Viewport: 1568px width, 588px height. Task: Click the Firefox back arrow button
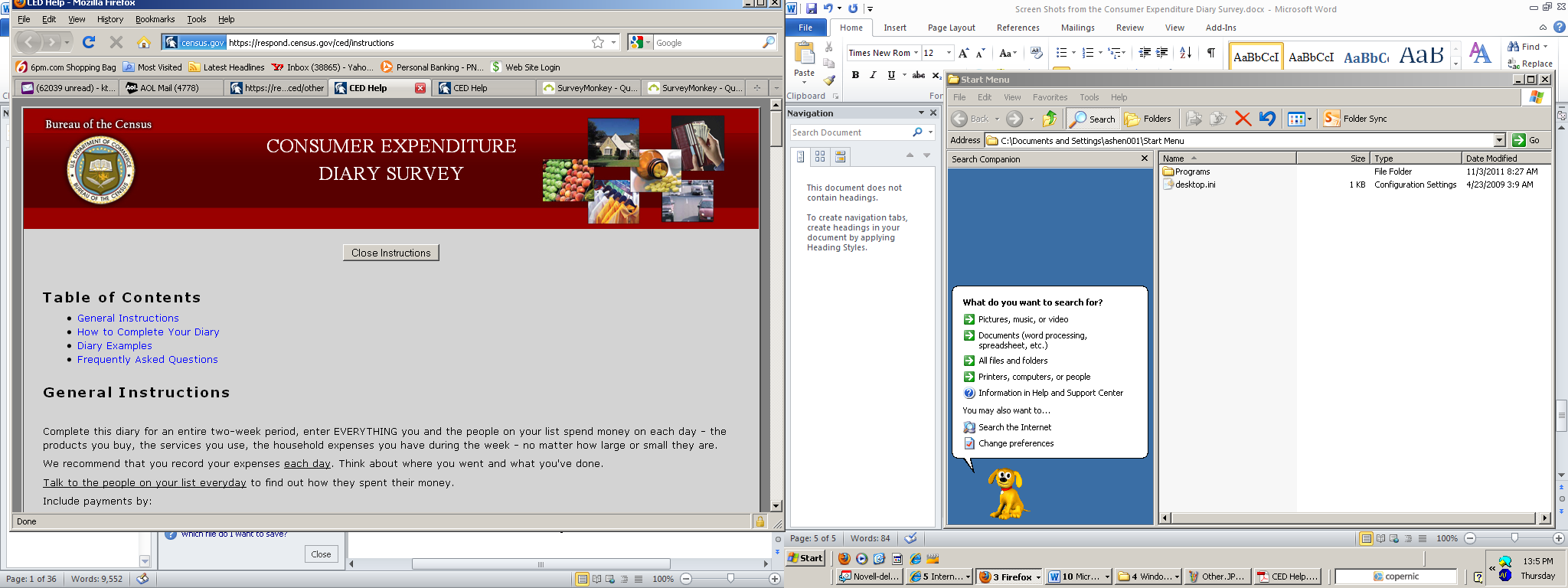(29, 42)
